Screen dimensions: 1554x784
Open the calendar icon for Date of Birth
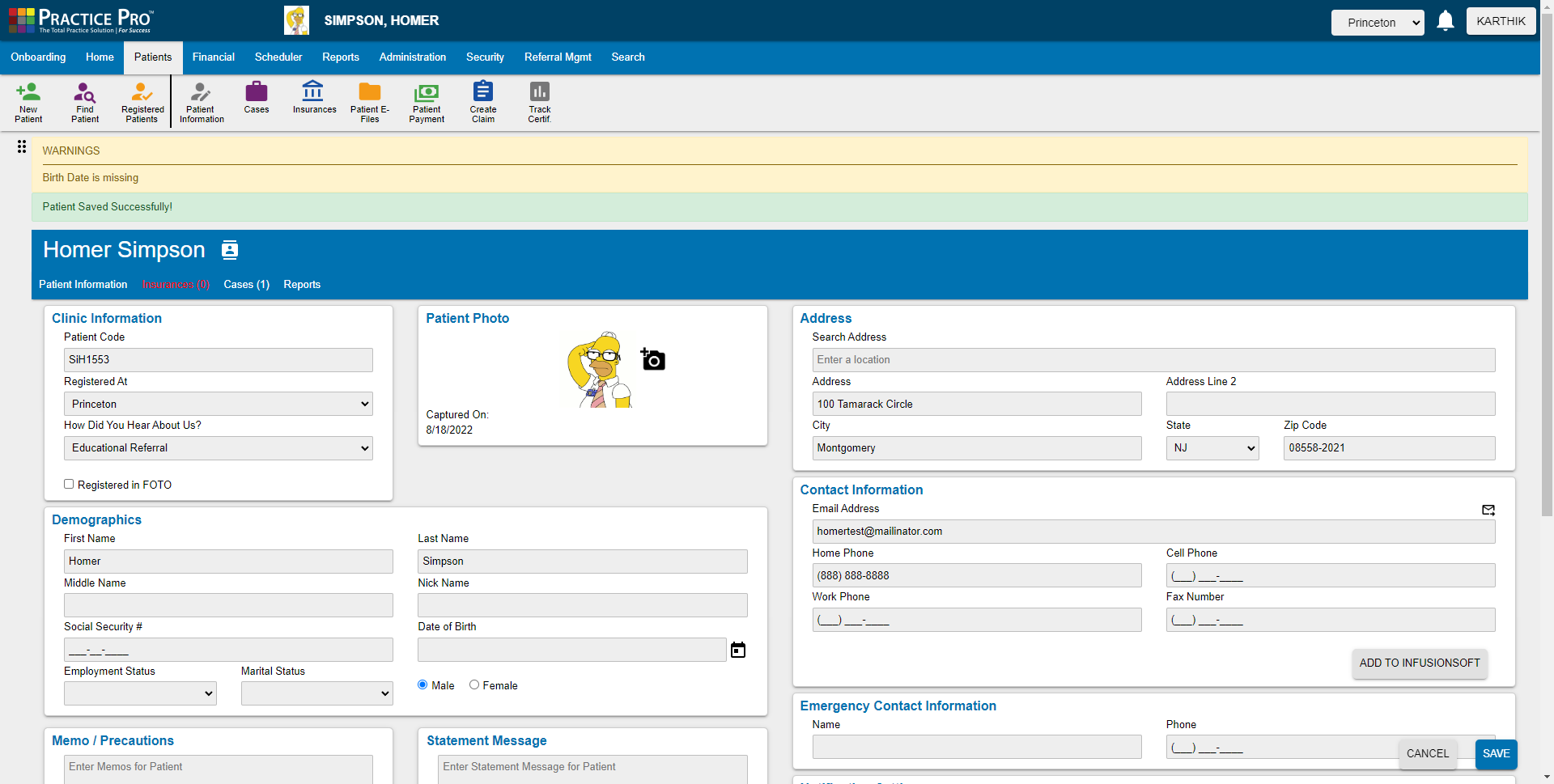[x=737, y=650]
